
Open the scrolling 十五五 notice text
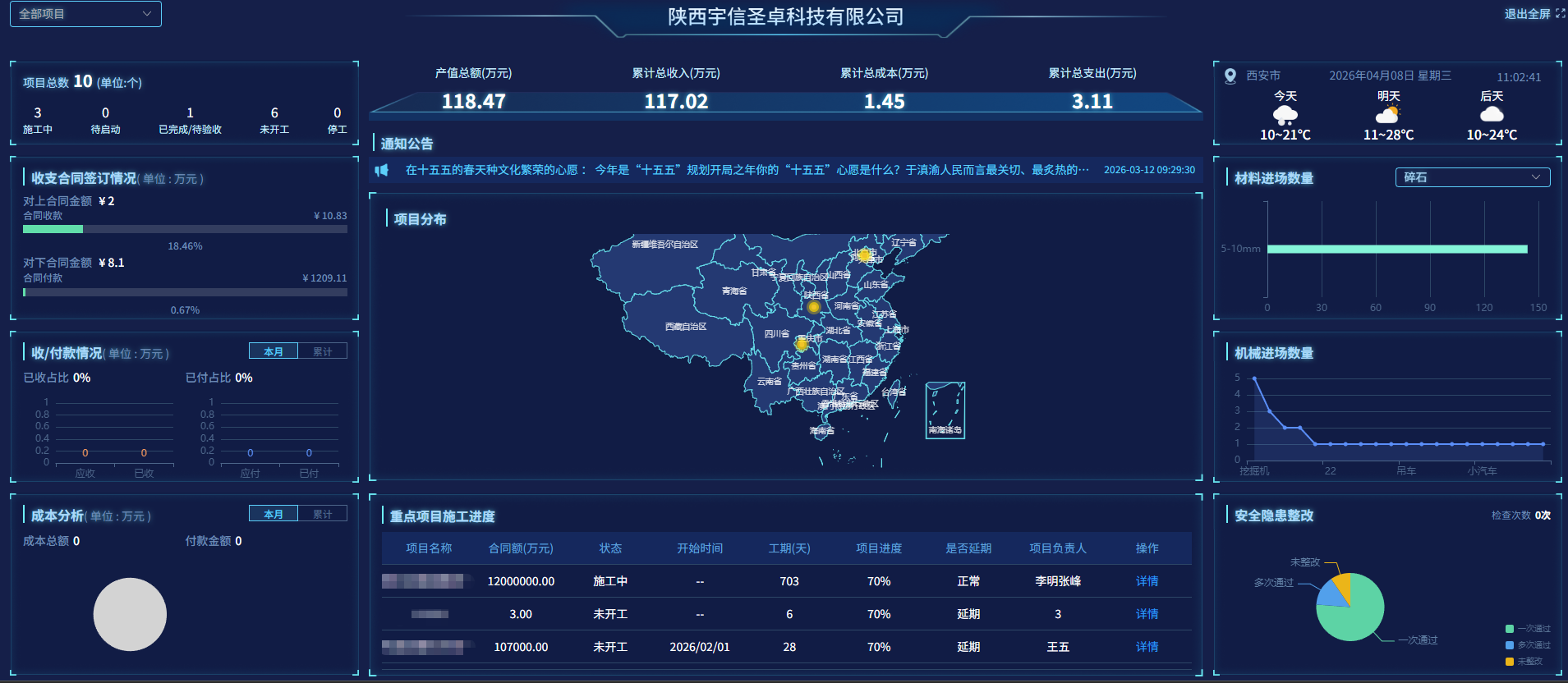pyautogui.click(x=747, y=170)
